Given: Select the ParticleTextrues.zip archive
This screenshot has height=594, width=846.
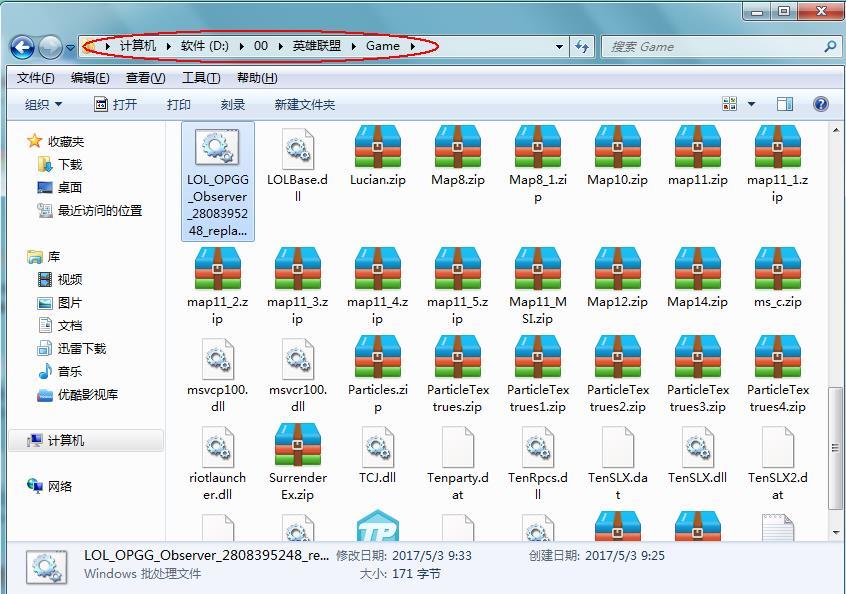Looking at the screenshot, I should (458, 375).
